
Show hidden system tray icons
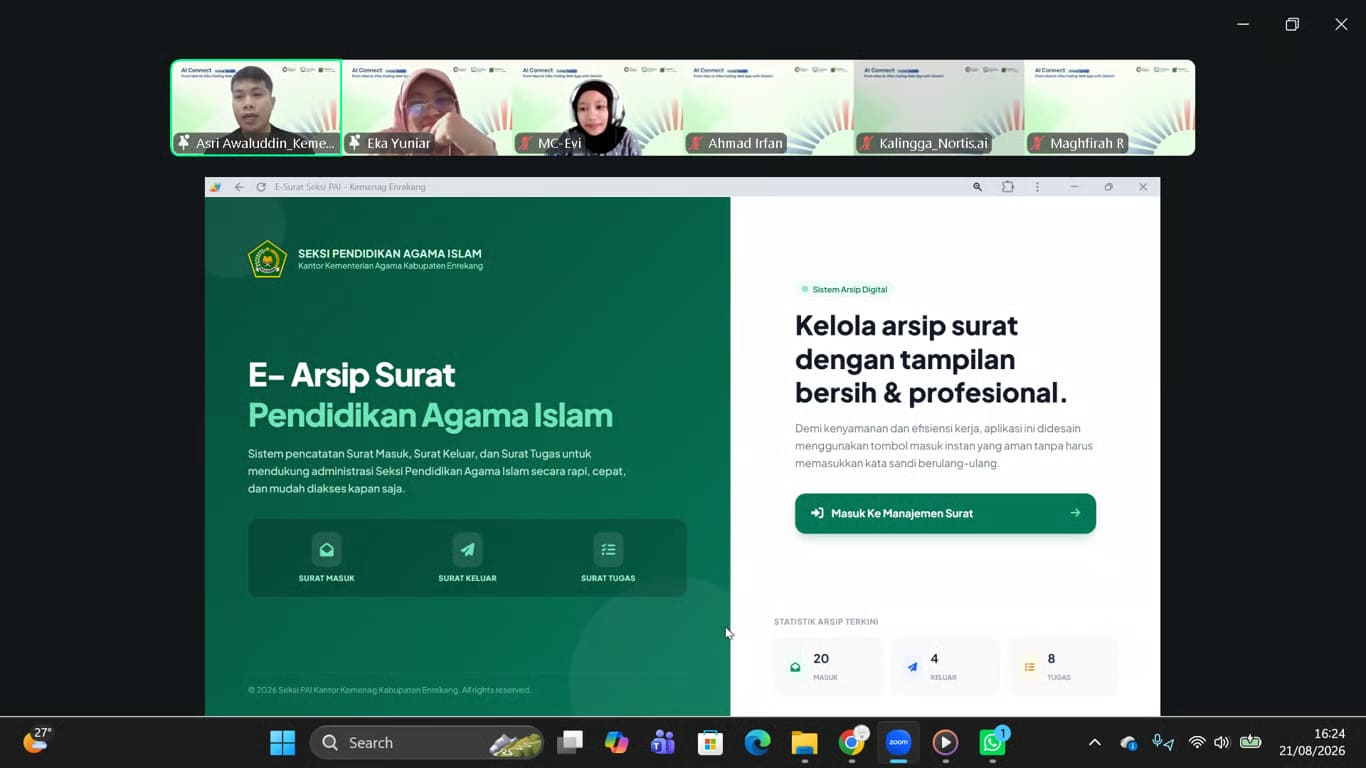[x=1094, y=743]
